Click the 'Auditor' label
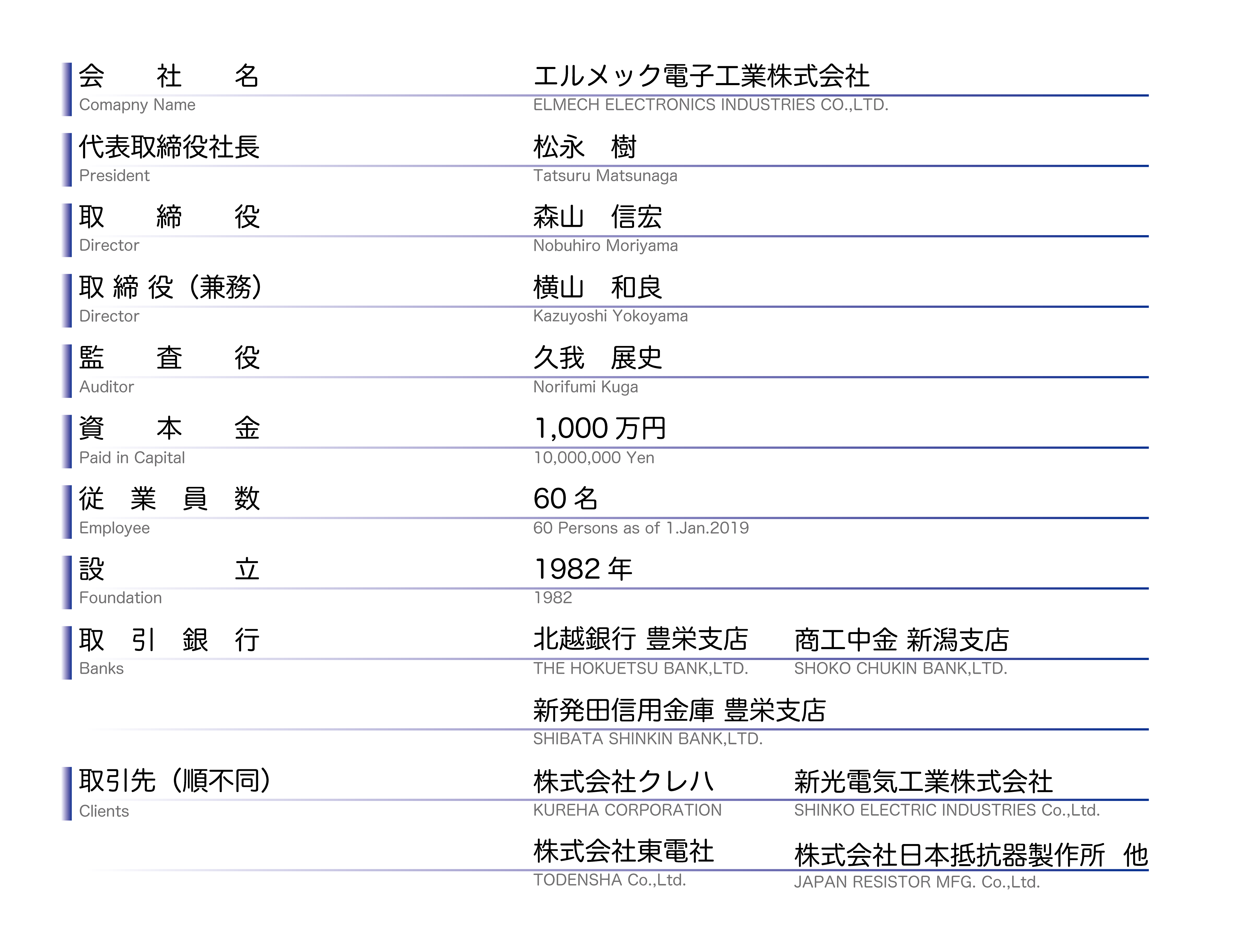The image size is (1245, 952). click(106, 387)
